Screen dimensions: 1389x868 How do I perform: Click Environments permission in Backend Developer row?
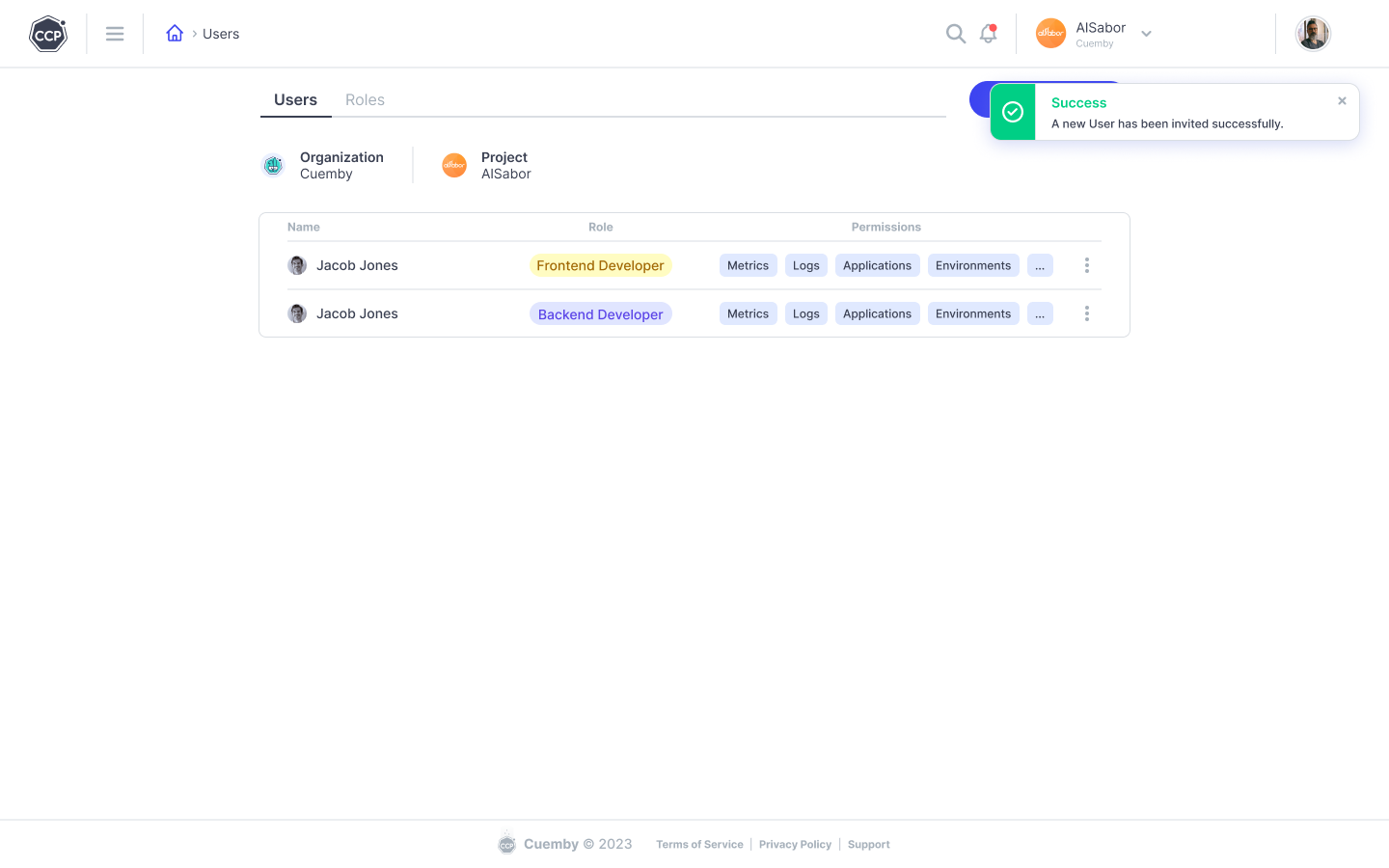coord(973,313)
